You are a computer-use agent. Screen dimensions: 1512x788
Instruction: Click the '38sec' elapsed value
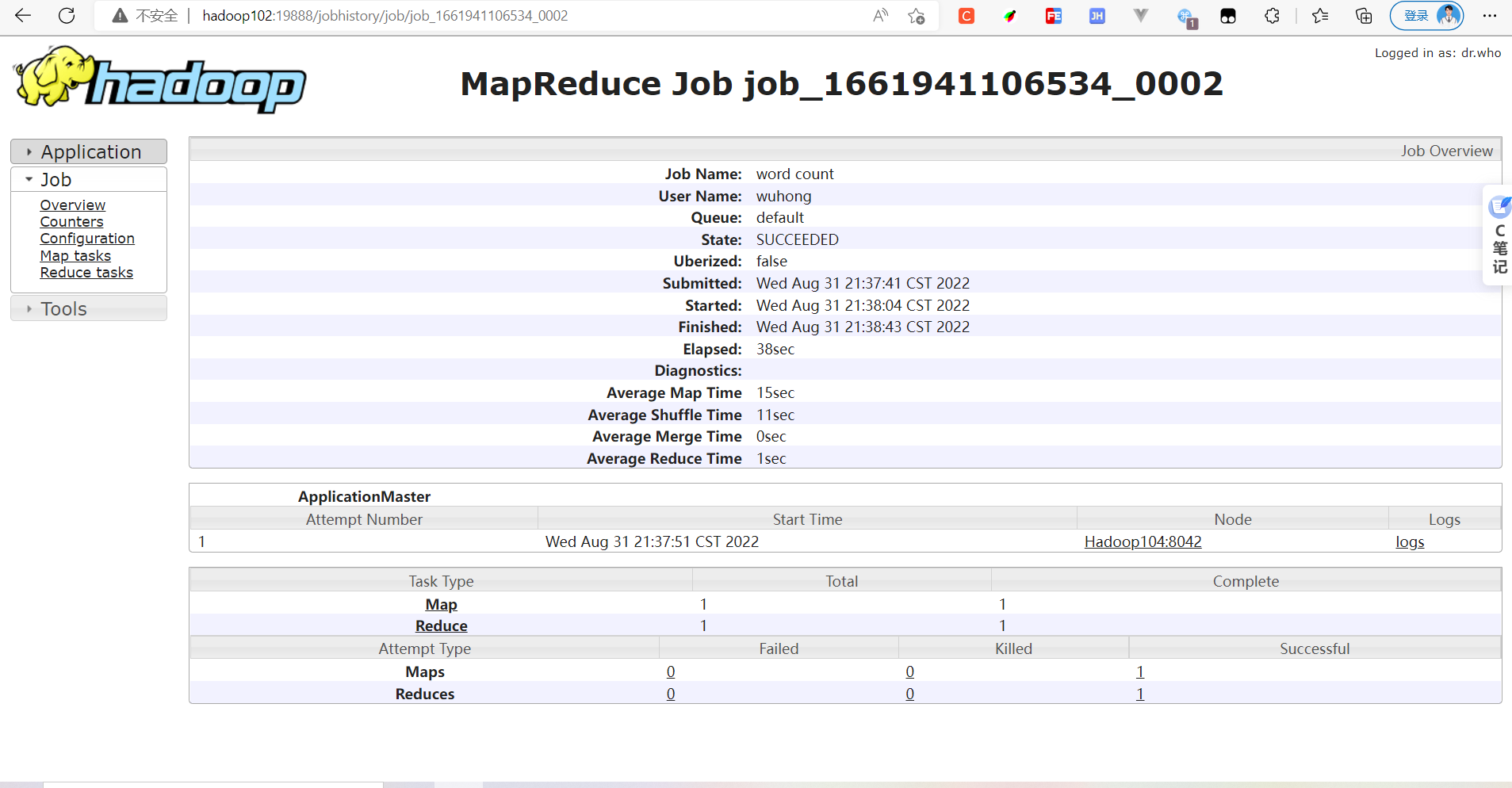(775, 349)
